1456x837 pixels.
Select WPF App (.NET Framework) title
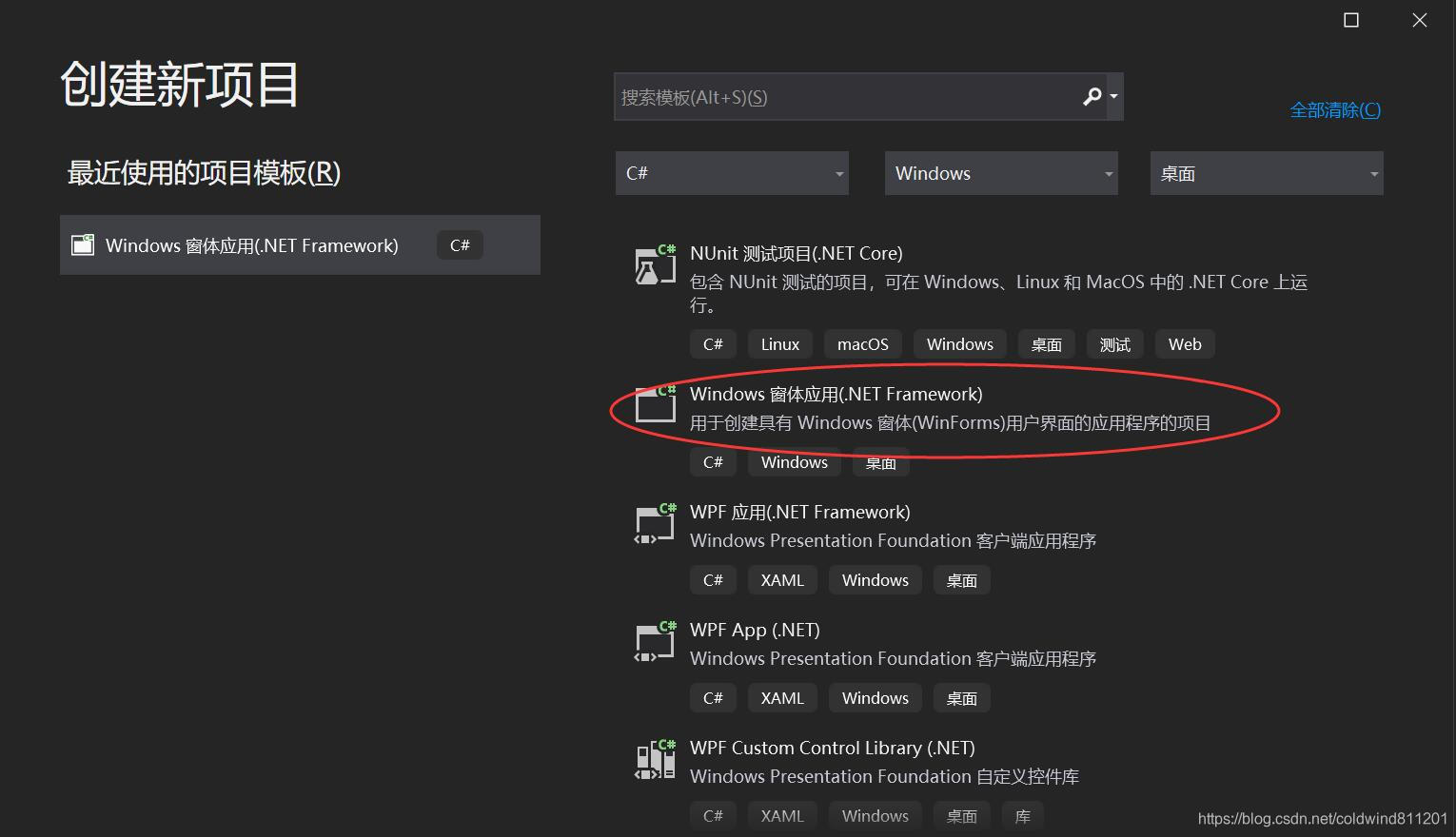[x=799, y=512]
